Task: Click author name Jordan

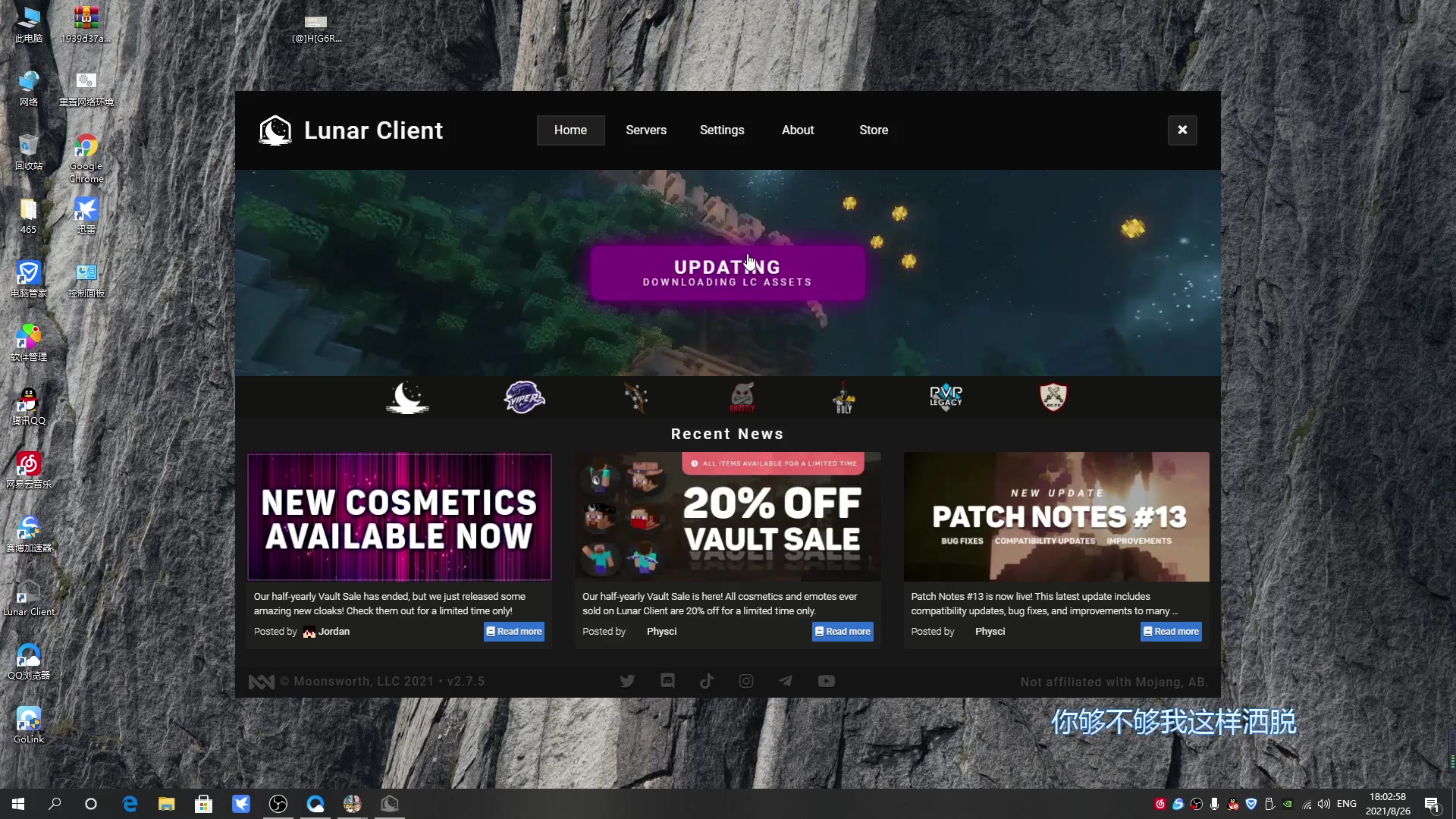Action: [334, 631]
